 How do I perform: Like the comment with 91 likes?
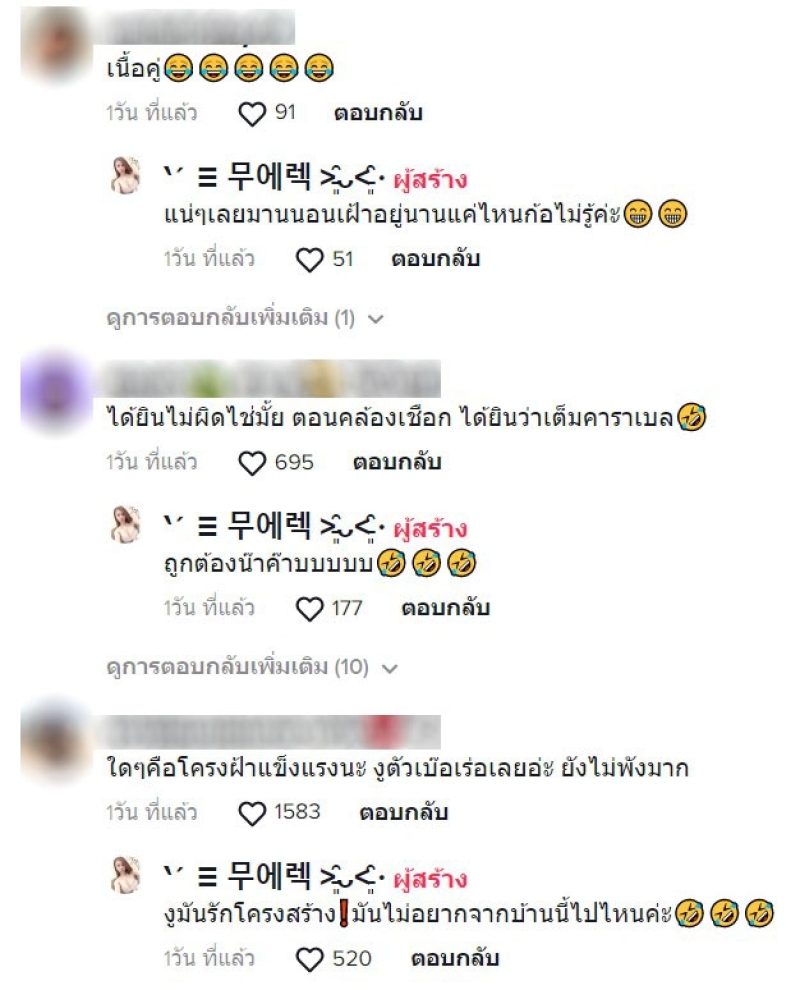pos(252,114)
